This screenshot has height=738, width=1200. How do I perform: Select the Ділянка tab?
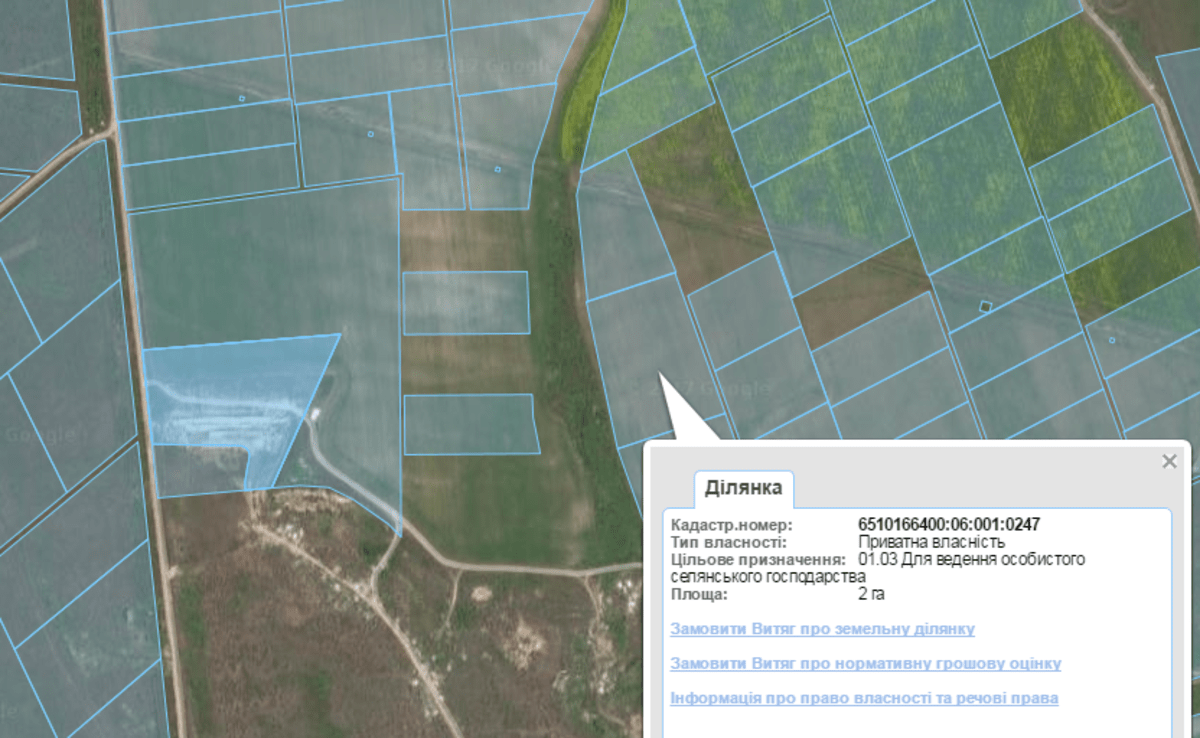[744, 489]
